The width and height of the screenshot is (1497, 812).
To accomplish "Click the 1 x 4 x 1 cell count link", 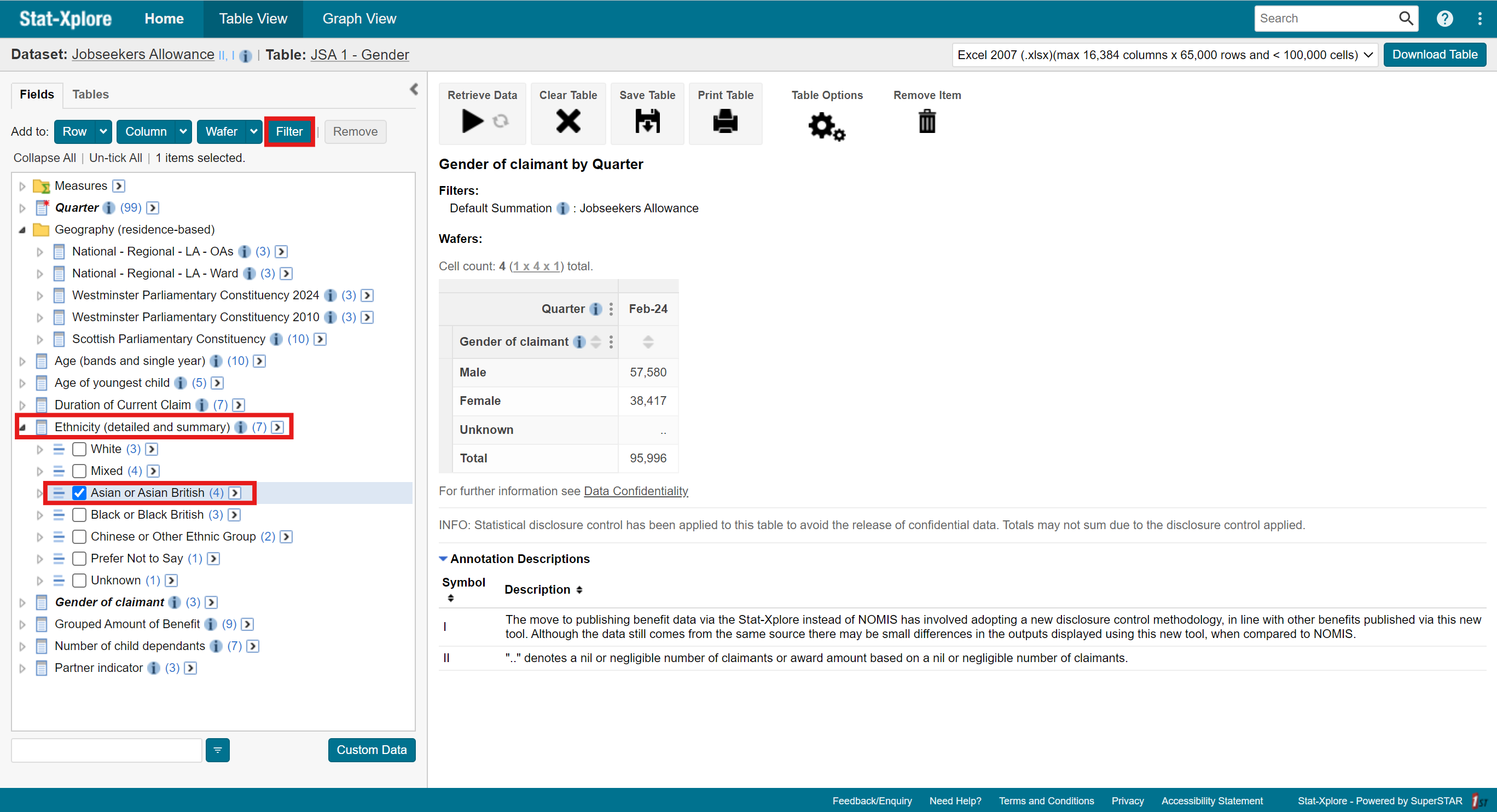I will coord(536,266).
